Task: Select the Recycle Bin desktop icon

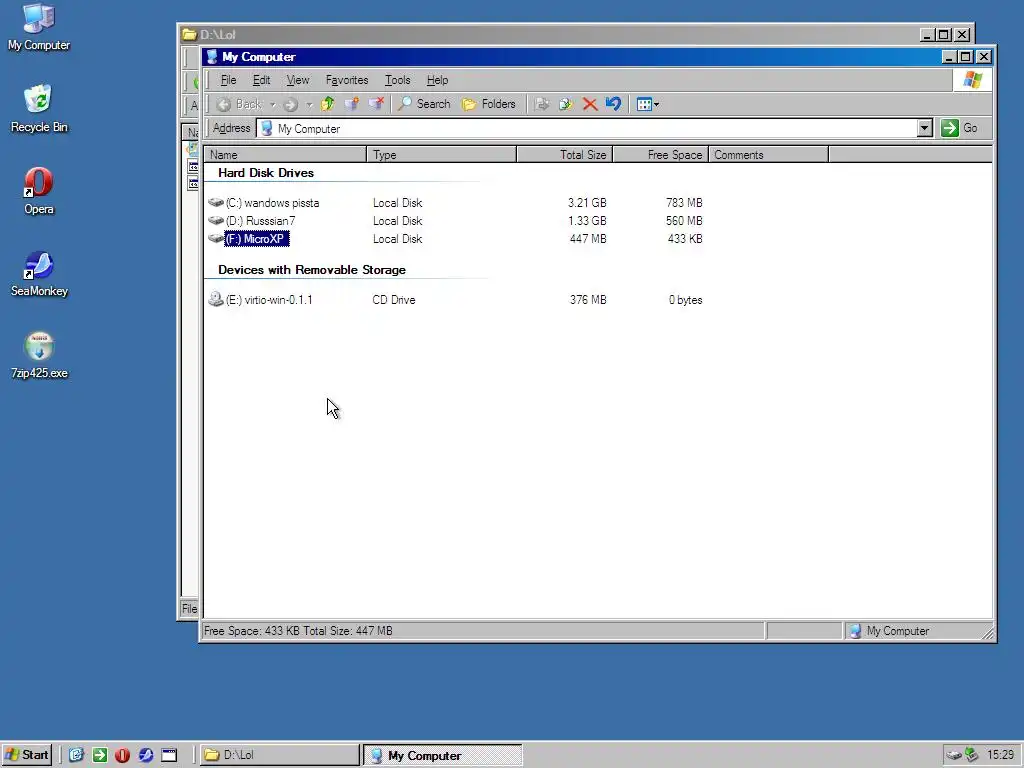Action: [x=39, y=109]
